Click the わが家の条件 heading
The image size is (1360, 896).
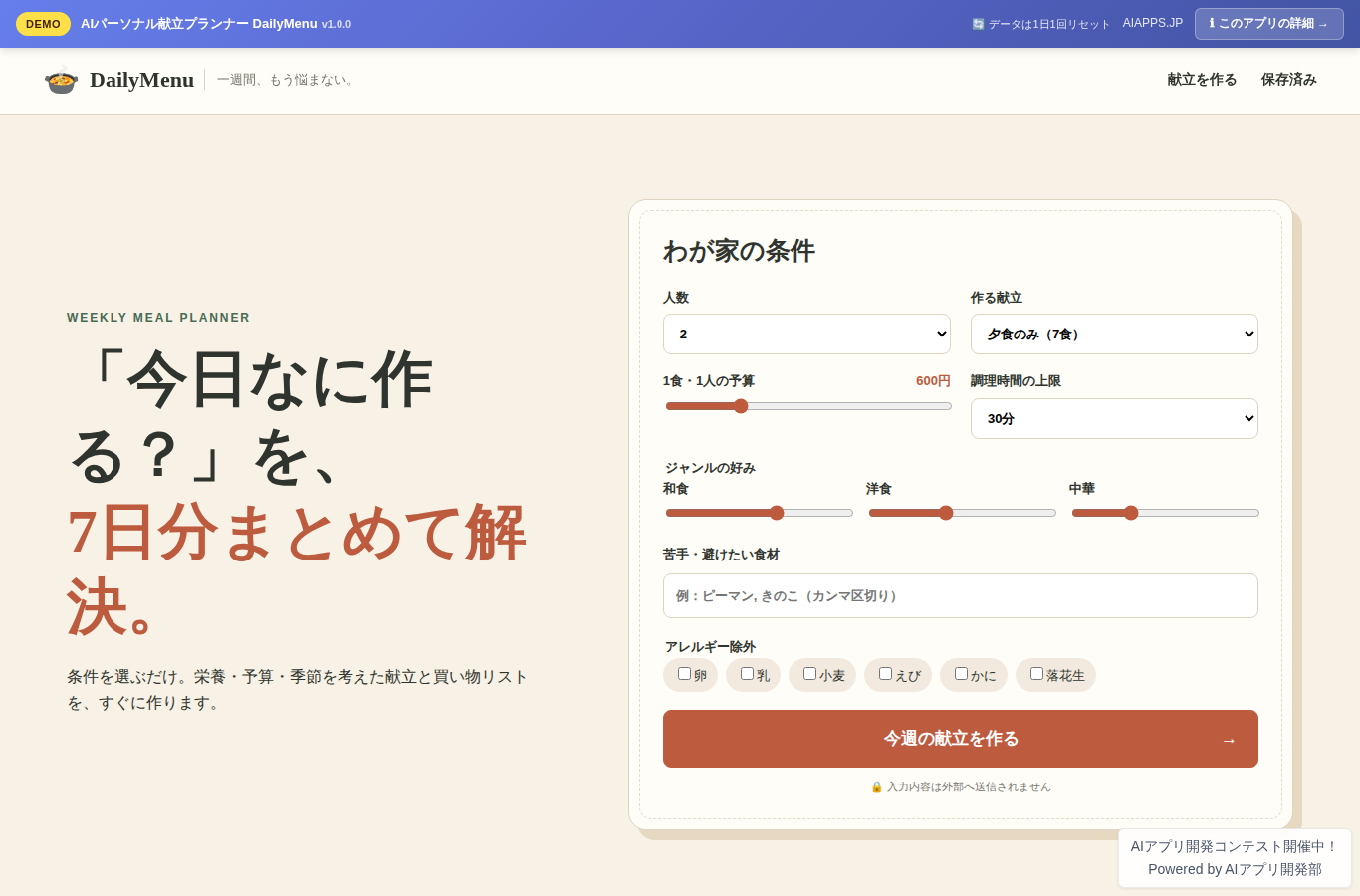click(x=739, y=251)
